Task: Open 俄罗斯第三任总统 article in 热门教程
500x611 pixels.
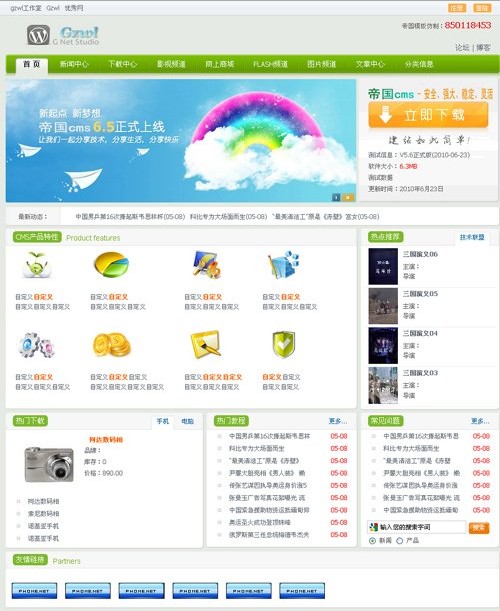Action: (269, 535)
